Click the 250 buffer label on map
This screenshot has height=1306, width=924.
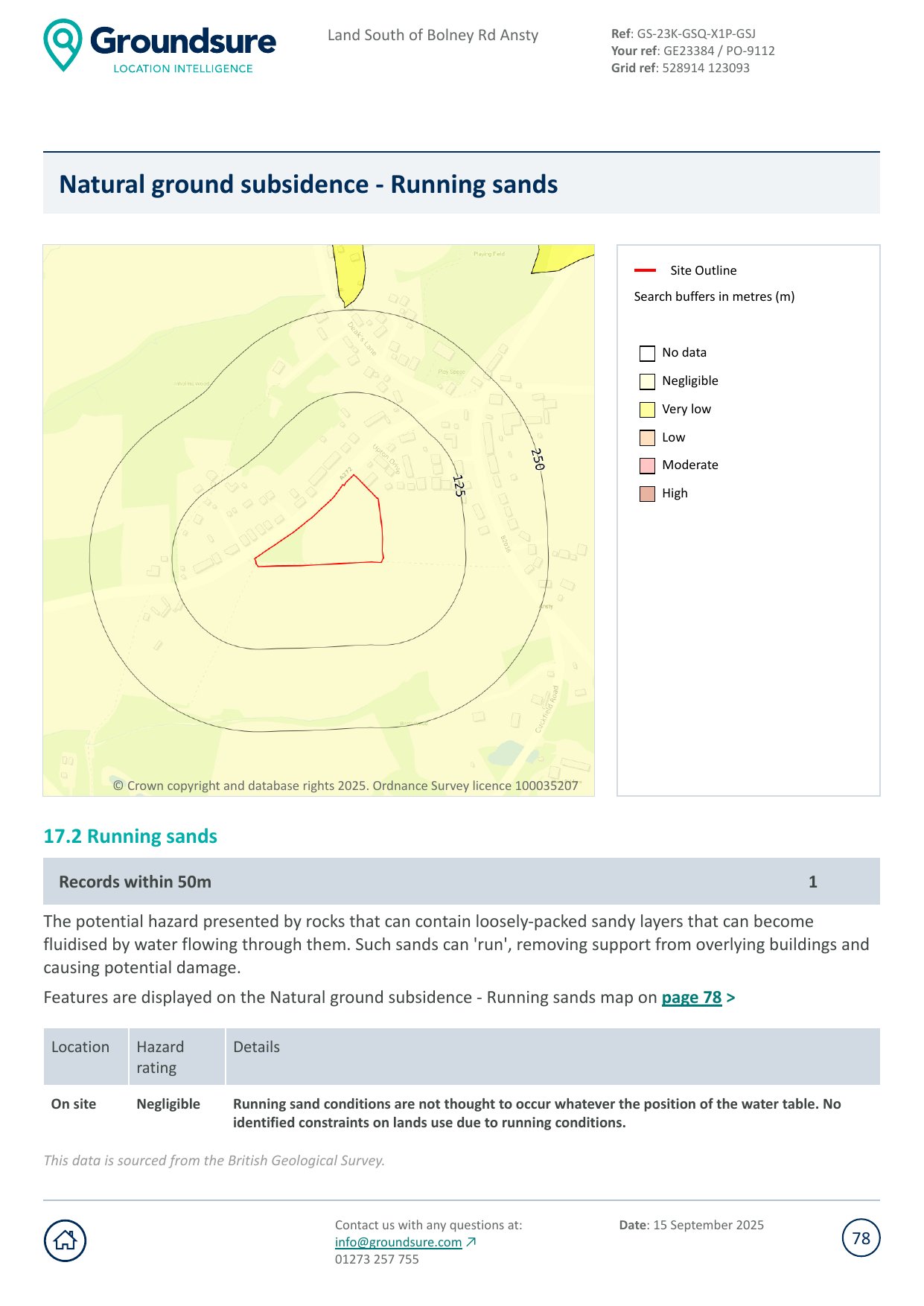point(538,459)
